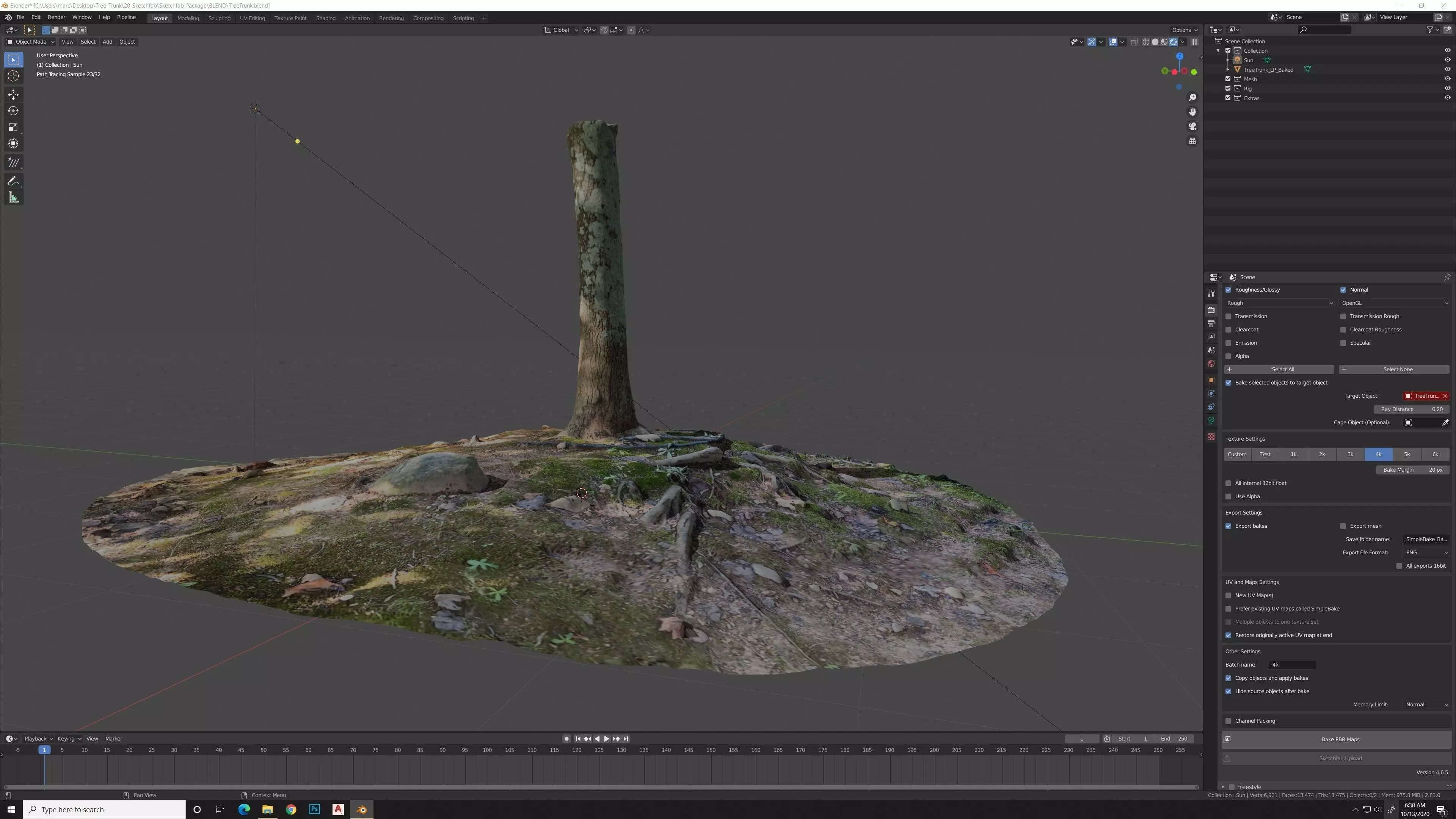Open File Explorer from the taskbar
The height and width of the screenshot is (819, 1456).
point(267,810)
